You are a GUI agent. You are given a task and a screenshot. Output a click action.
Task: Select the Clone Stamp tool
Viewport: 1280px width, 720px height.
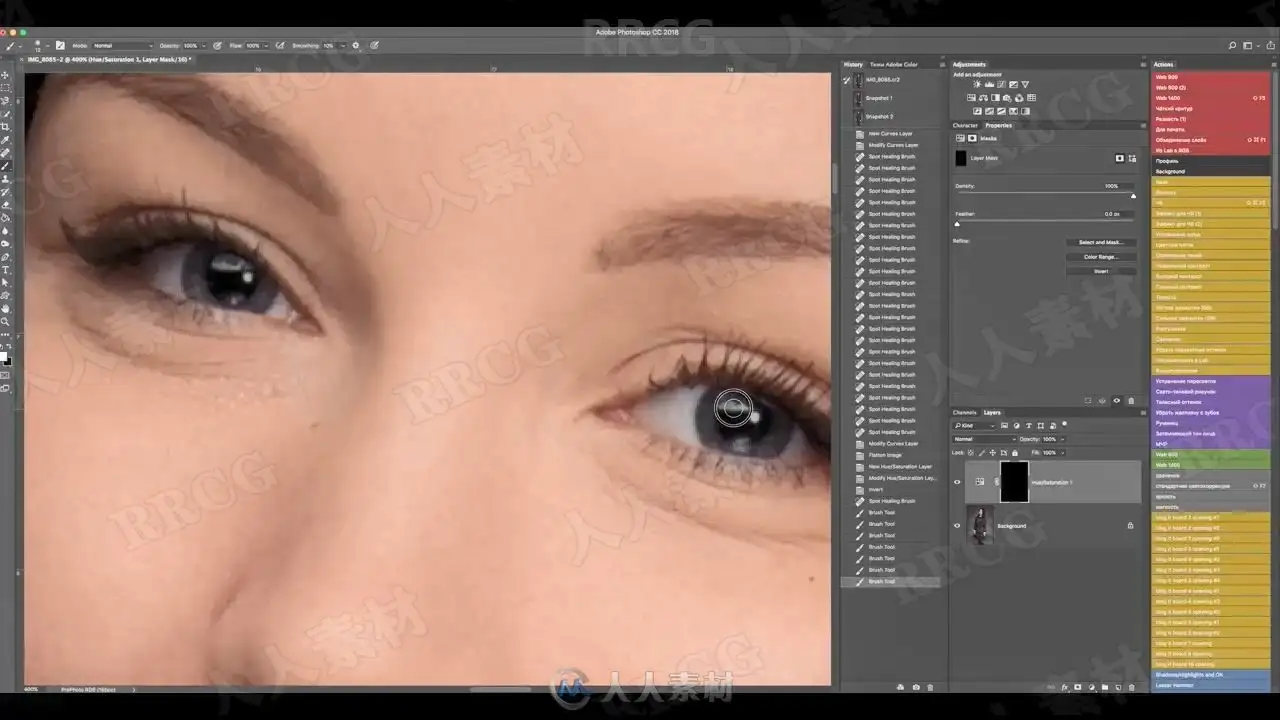[5, 179]
